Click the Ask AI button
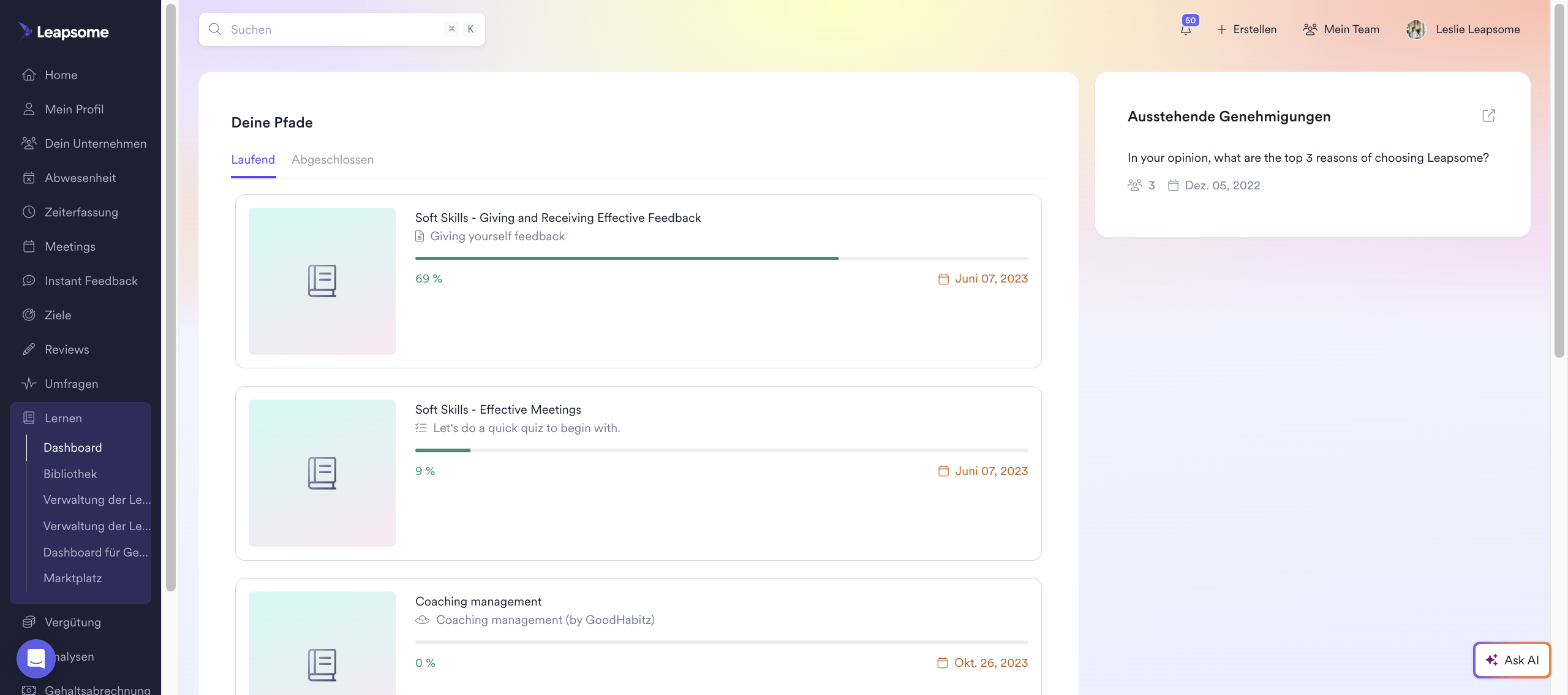This screenshot has width=1568, height=695. click(x=1512, y=660)
